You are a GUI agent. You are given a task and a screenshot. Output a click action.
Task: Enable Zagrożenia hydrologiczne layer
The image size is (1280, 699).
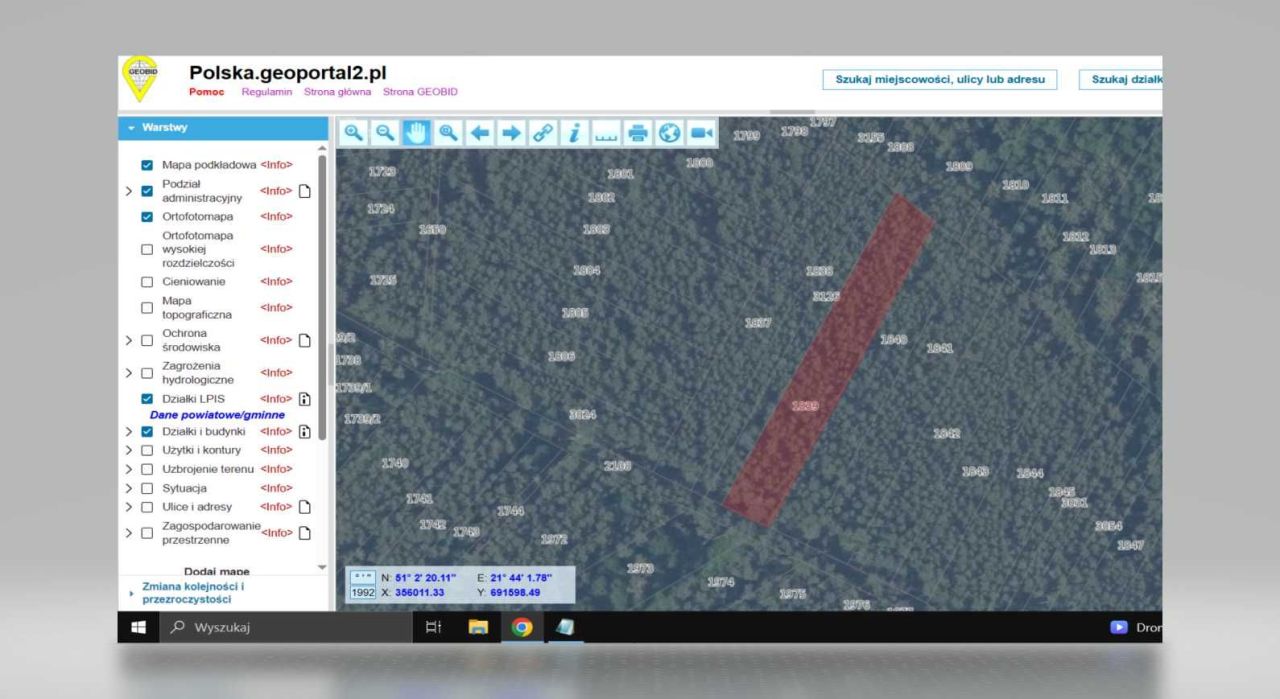[148, 373]
